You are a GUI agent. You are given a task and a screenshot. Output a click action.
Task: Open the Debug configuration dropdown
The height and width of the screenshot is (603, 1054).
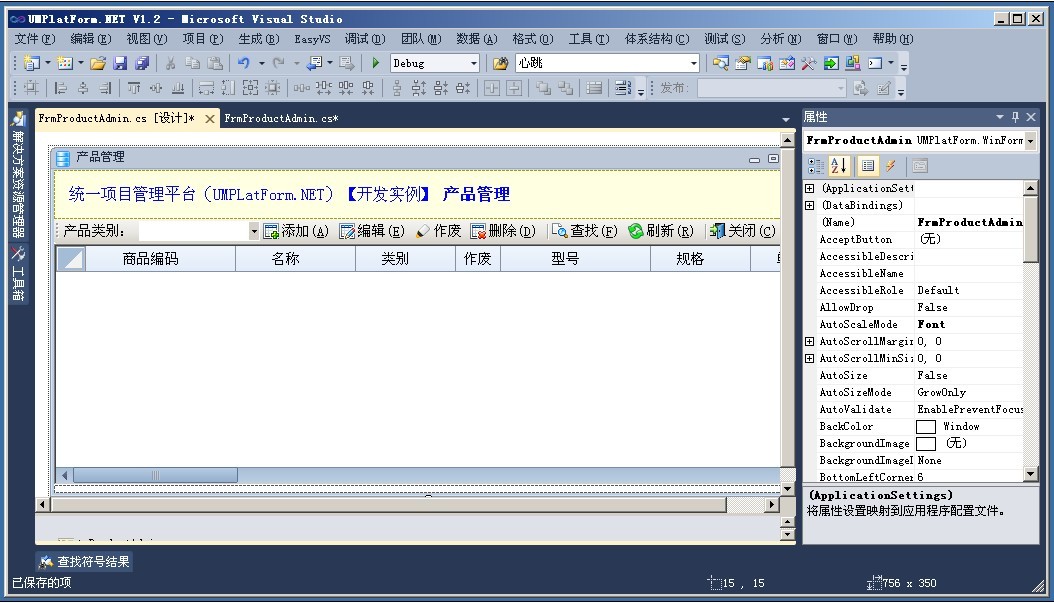(x=473, y=63)
